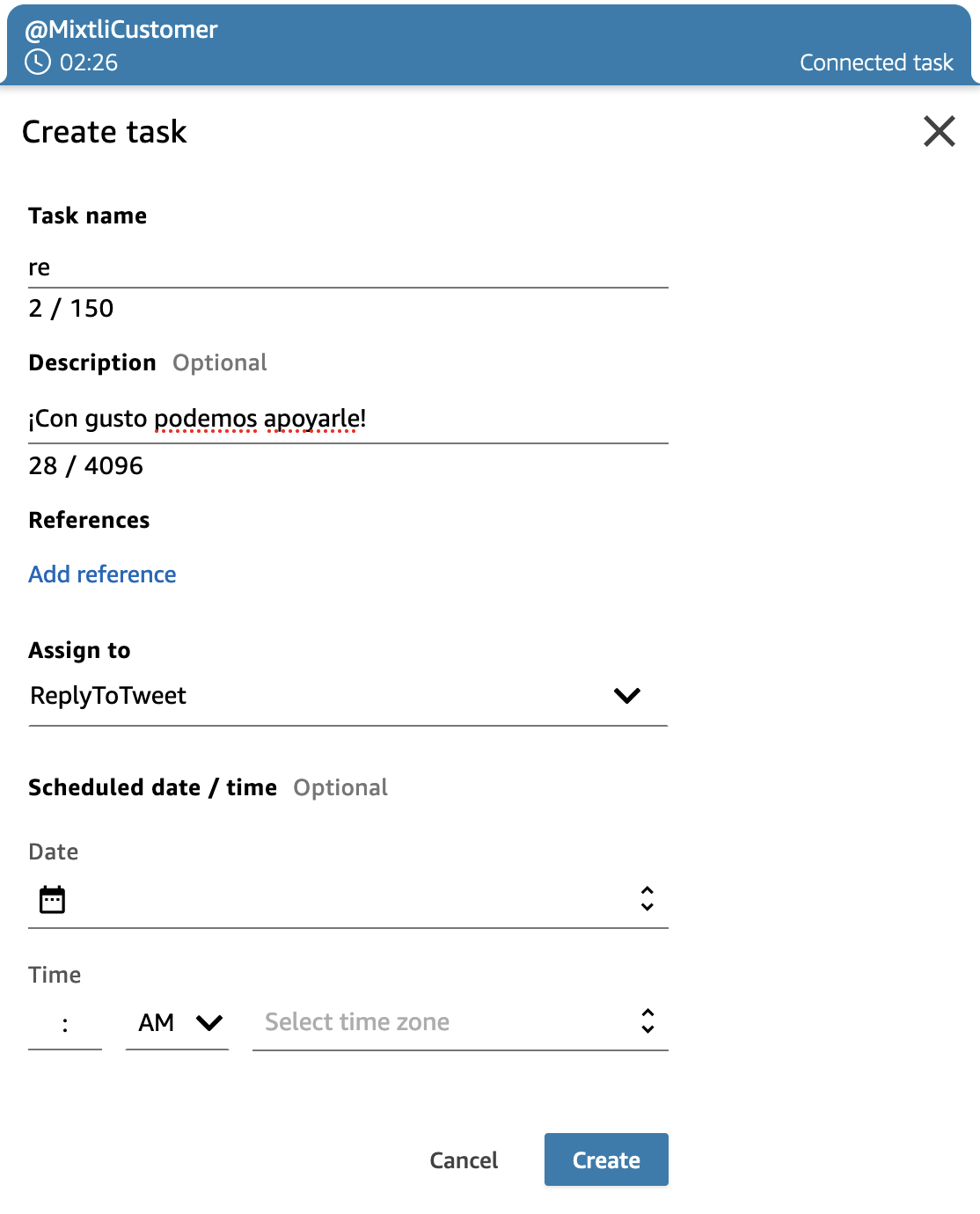Click the Add reference link
The height and width of the screenshot is (1214, 980).
tap(102, 574)
